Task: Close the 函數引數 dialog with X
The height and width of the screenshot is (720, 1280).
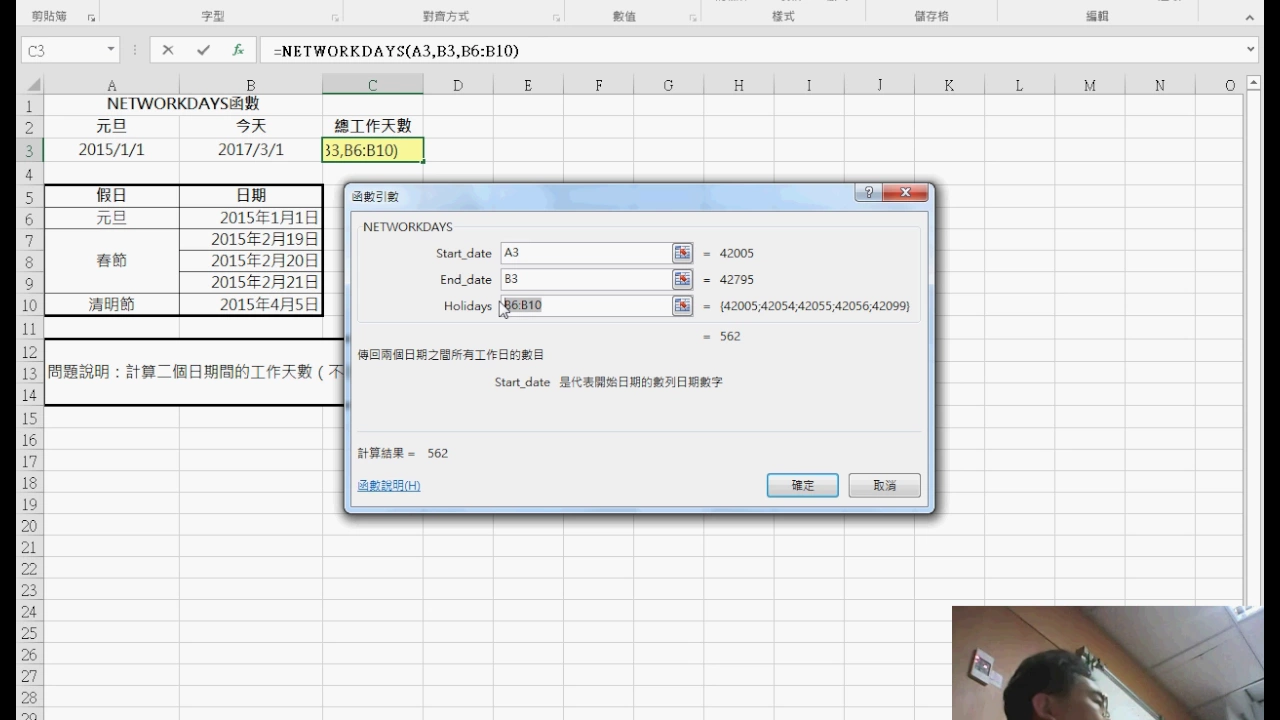Action: pyautogui.click(x=905, y=193)
